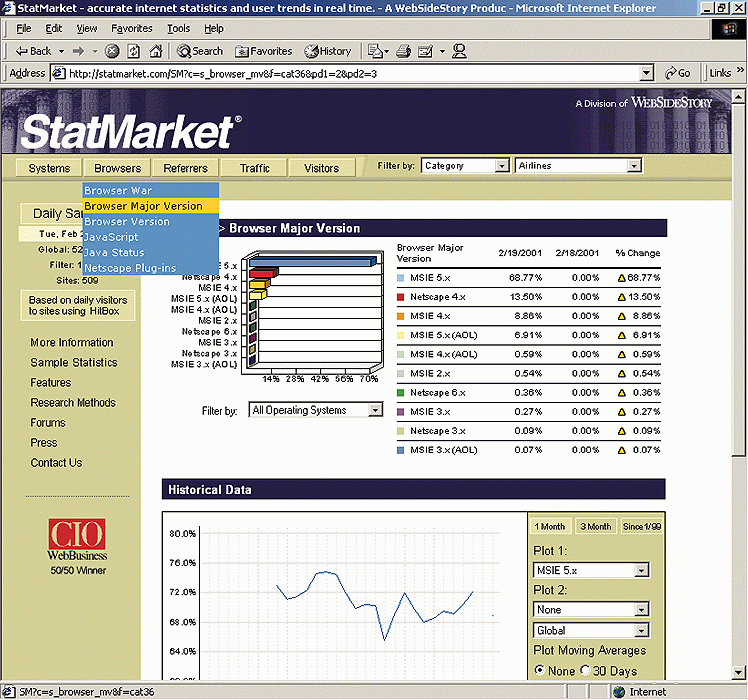Open the Help menu
Image resolution: width=748 pixels, height=700 pixels.
(214, 29)
